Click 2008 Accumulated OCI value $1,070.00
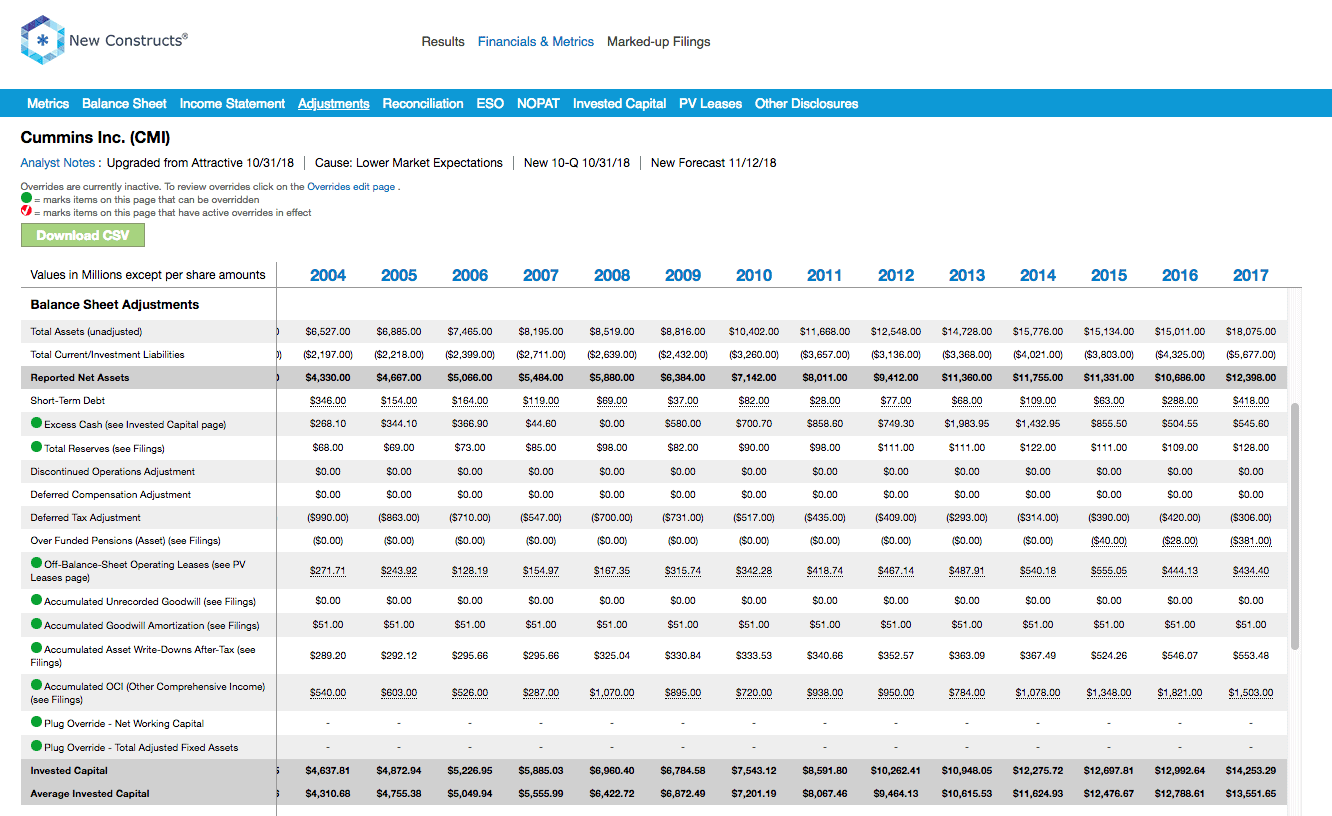Image resolution: width=1332 pixels, height=816 pixels. click(612, 693)
